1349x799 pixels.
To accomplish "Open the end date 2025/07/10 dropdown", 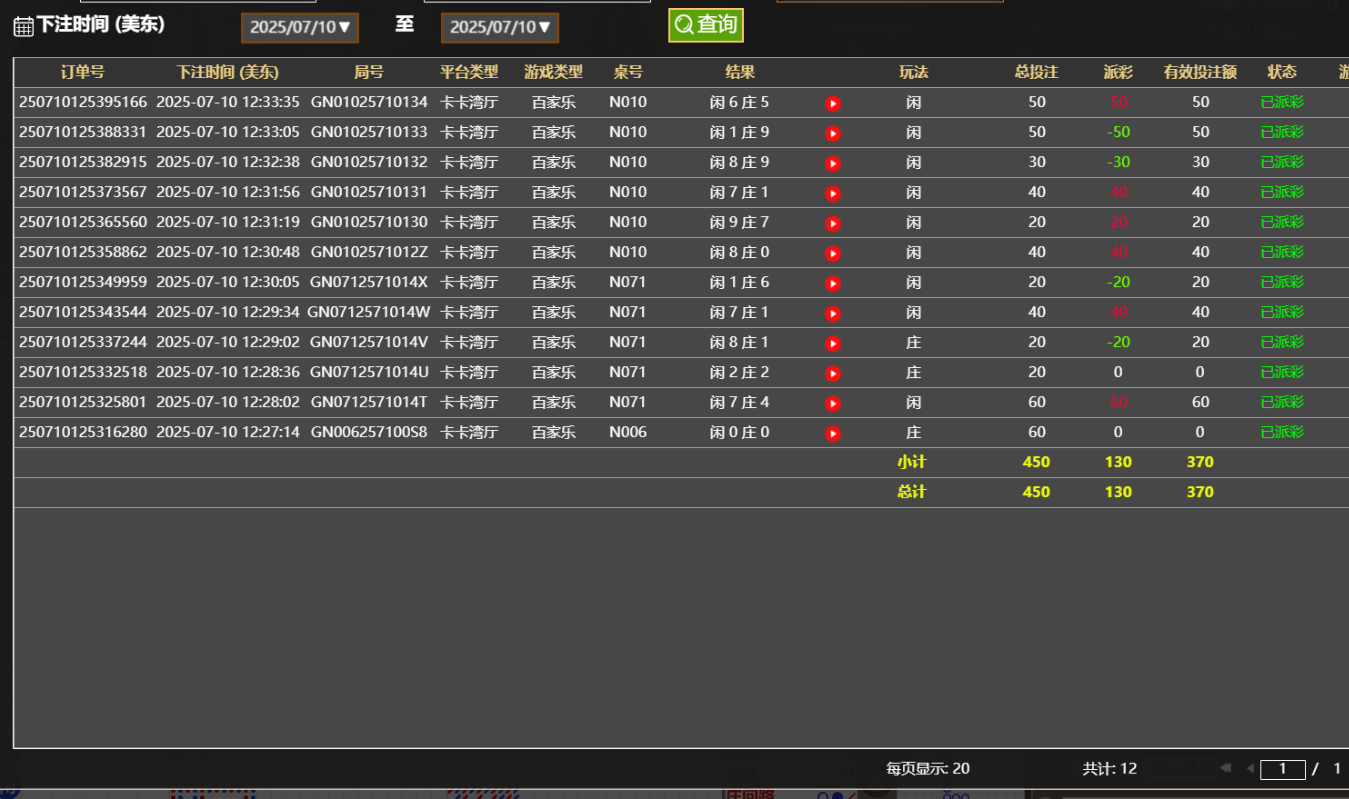I will point(500,28).
